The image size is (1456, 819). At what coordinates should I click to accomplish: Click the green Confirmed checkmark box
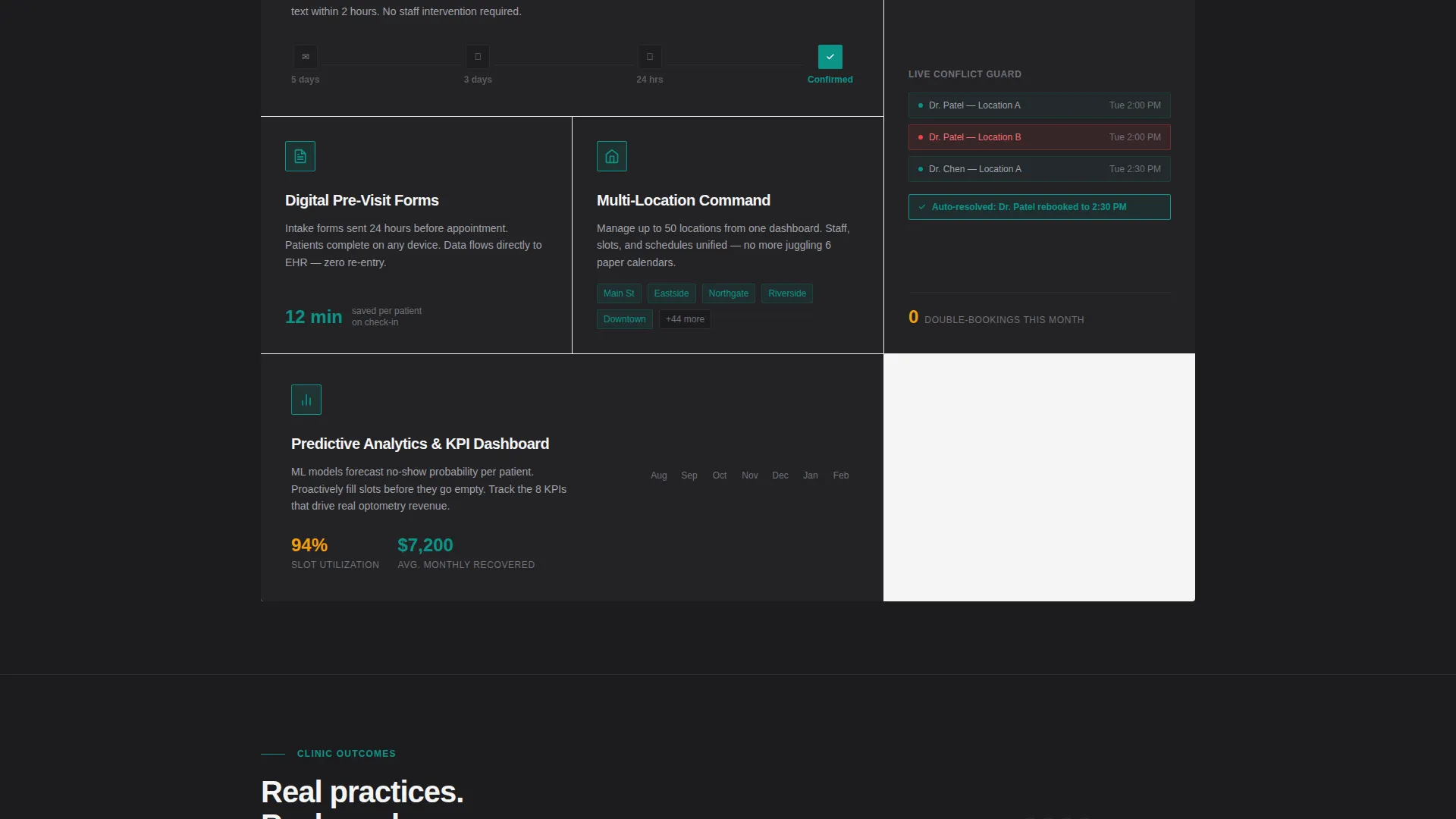(x=830, y=57)
